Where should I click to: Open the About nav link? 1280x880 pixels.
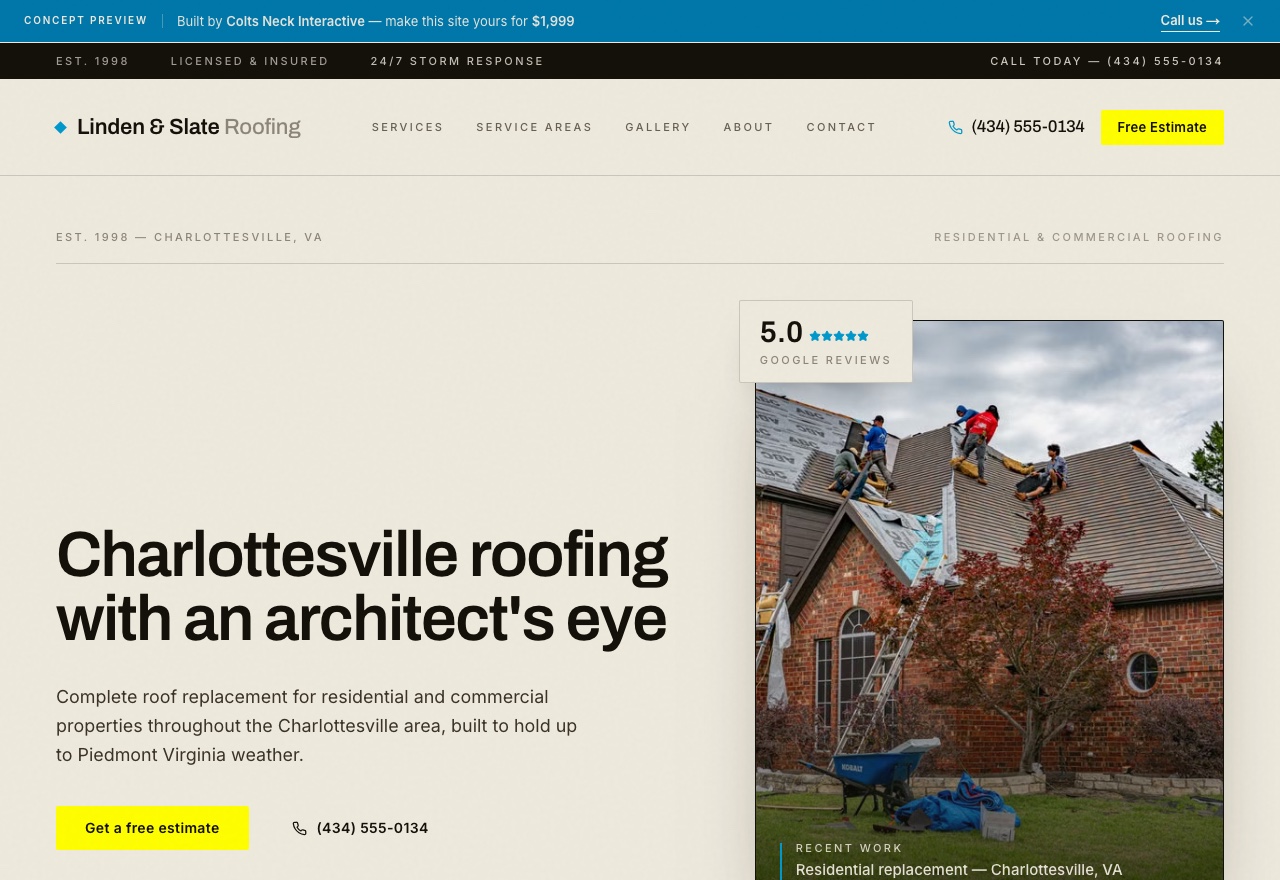tap(748, 127)
